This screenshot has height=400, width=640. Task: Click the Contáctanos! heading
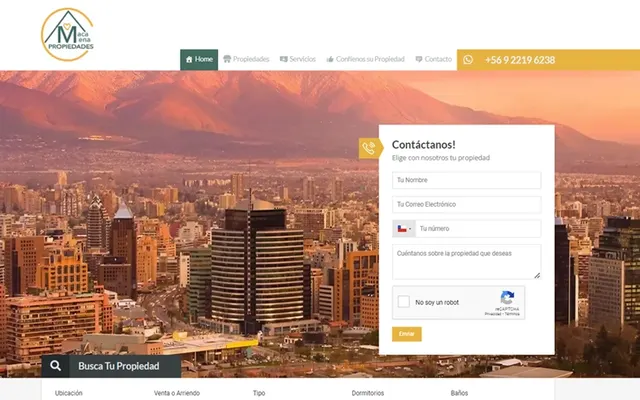tap(424, 144)
